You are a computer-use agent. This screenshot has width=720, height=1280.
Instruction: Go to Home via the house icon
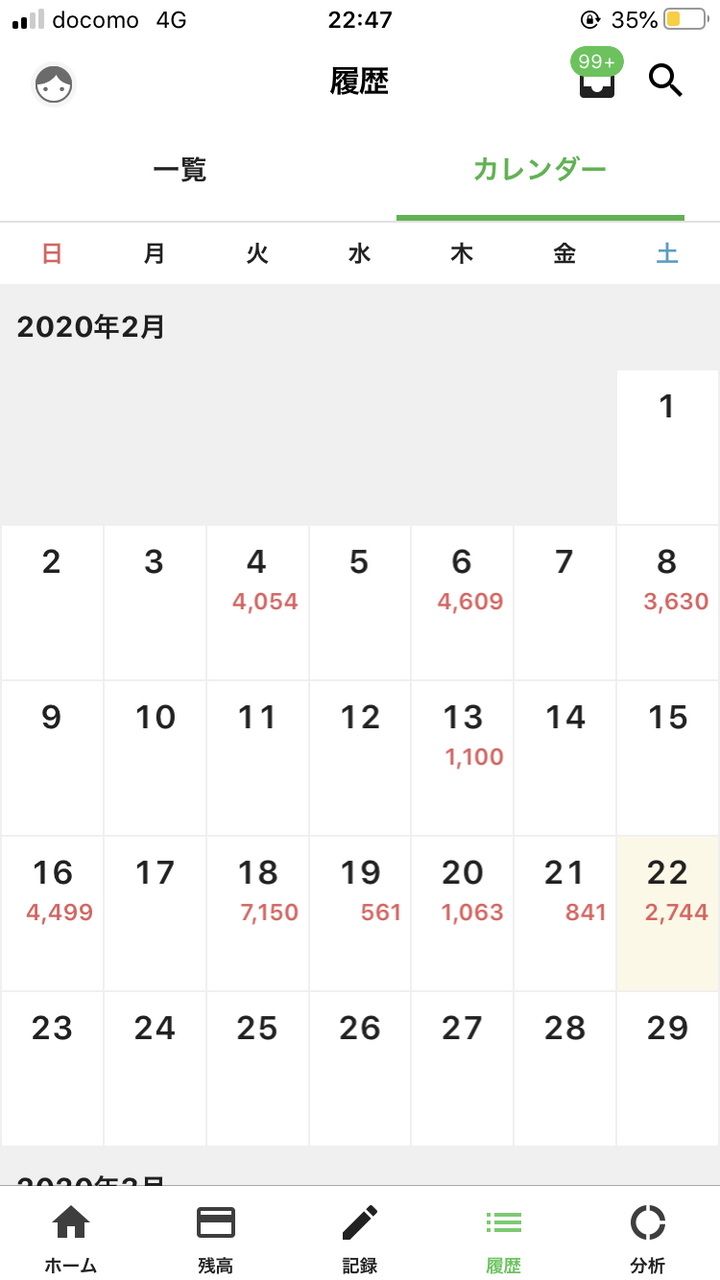[x=71, y=1224]
